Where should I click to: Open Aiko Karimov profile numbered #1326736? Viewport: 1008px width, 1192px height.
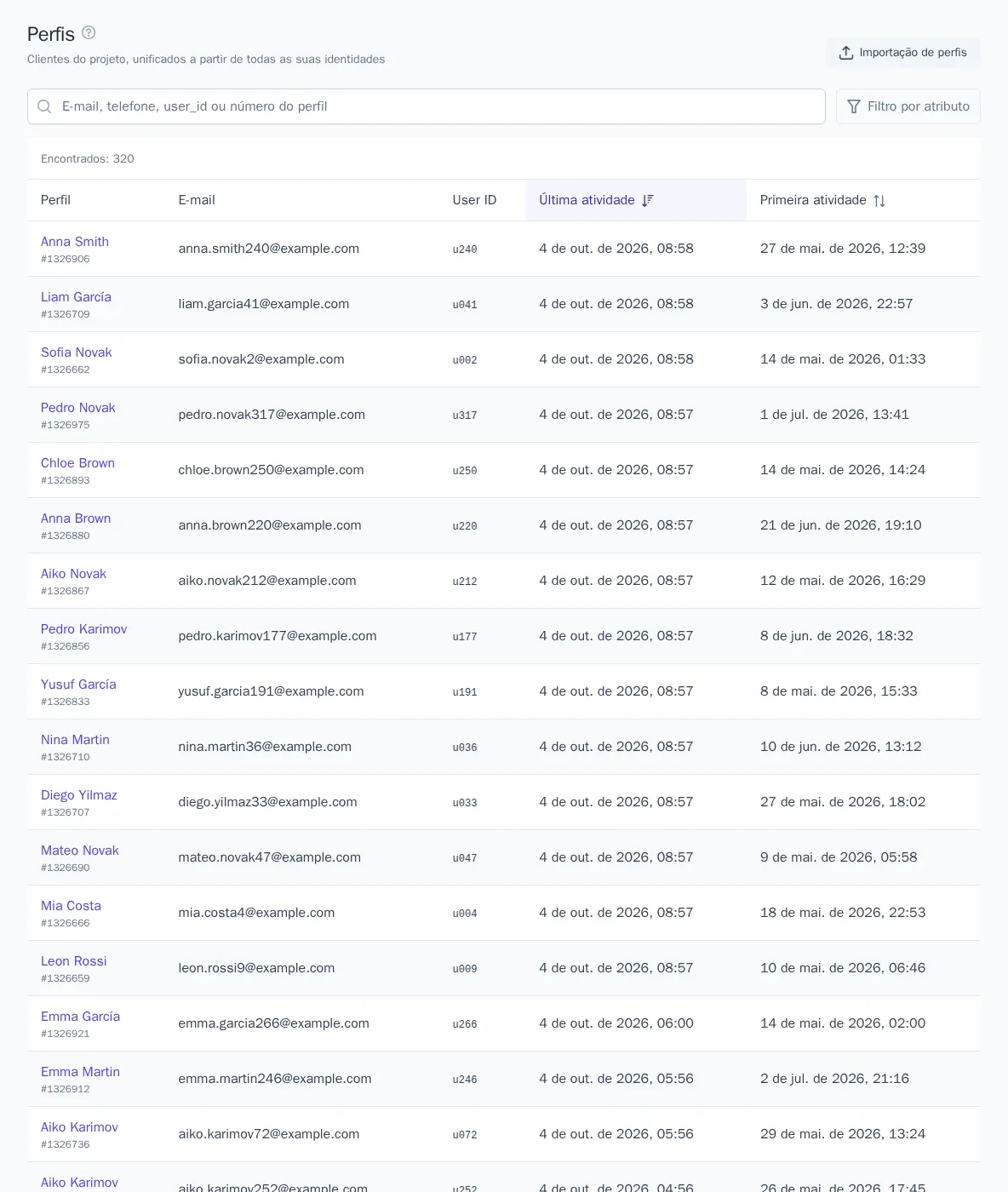coord(79,1127)
